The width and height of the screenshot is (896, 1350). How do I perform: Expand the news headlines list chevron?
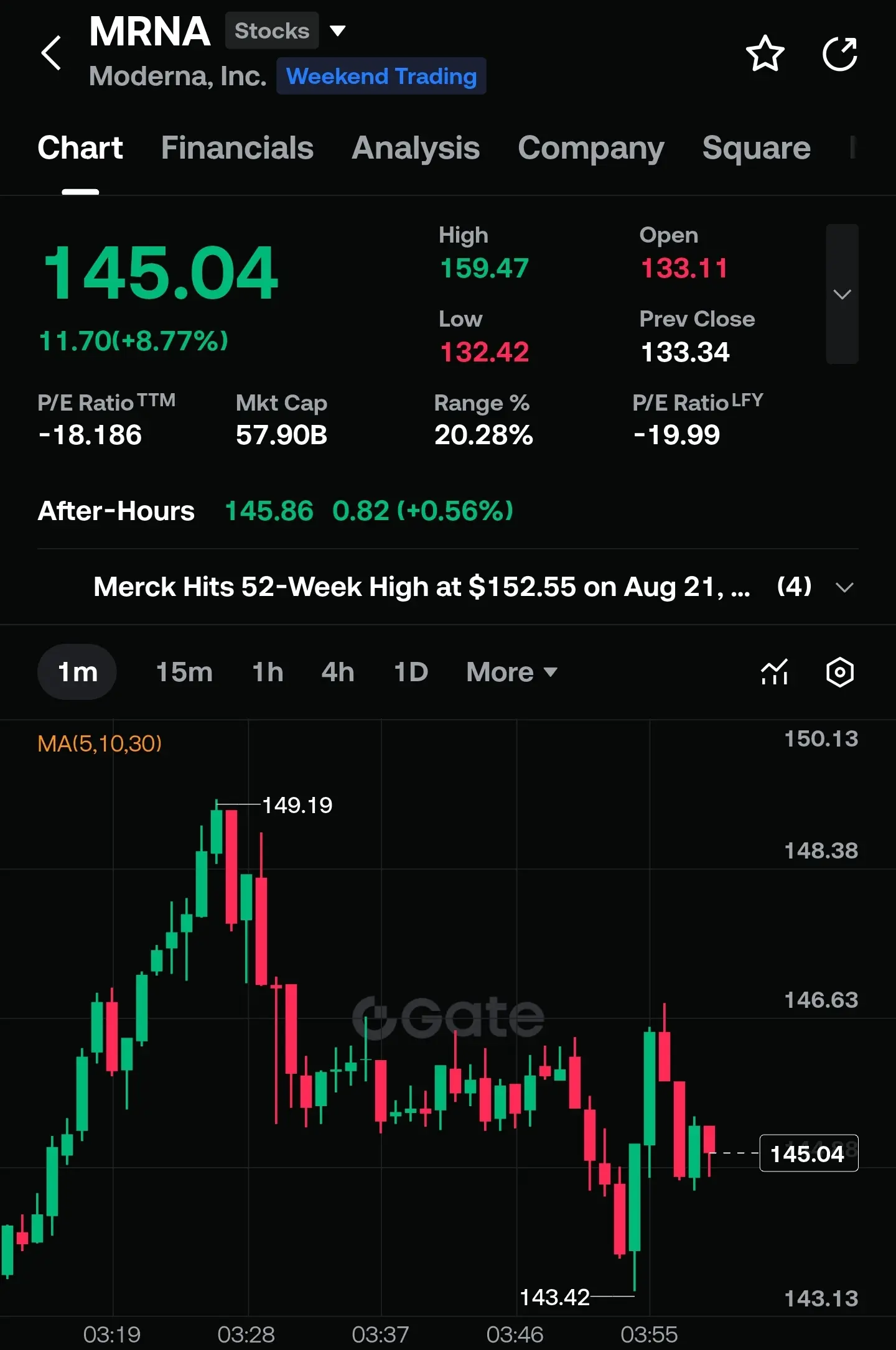(x=844, y=587)
